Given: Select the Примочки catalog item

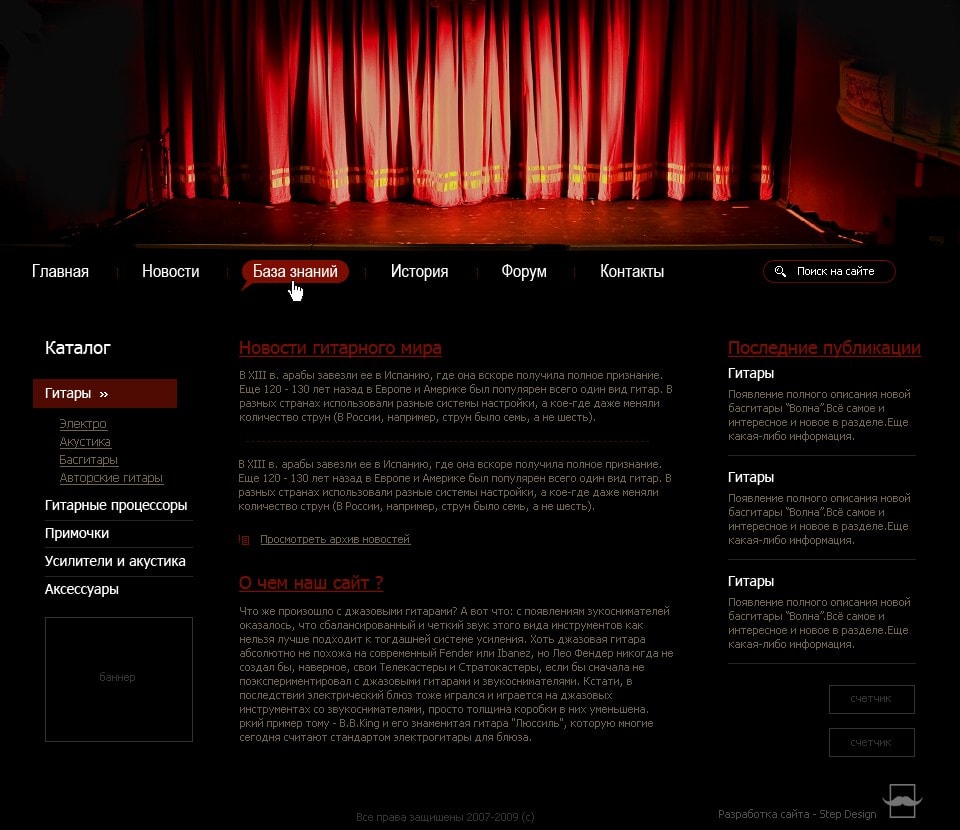Looking at the screenshot, I should pyautogui.click(x=77, y=533).
